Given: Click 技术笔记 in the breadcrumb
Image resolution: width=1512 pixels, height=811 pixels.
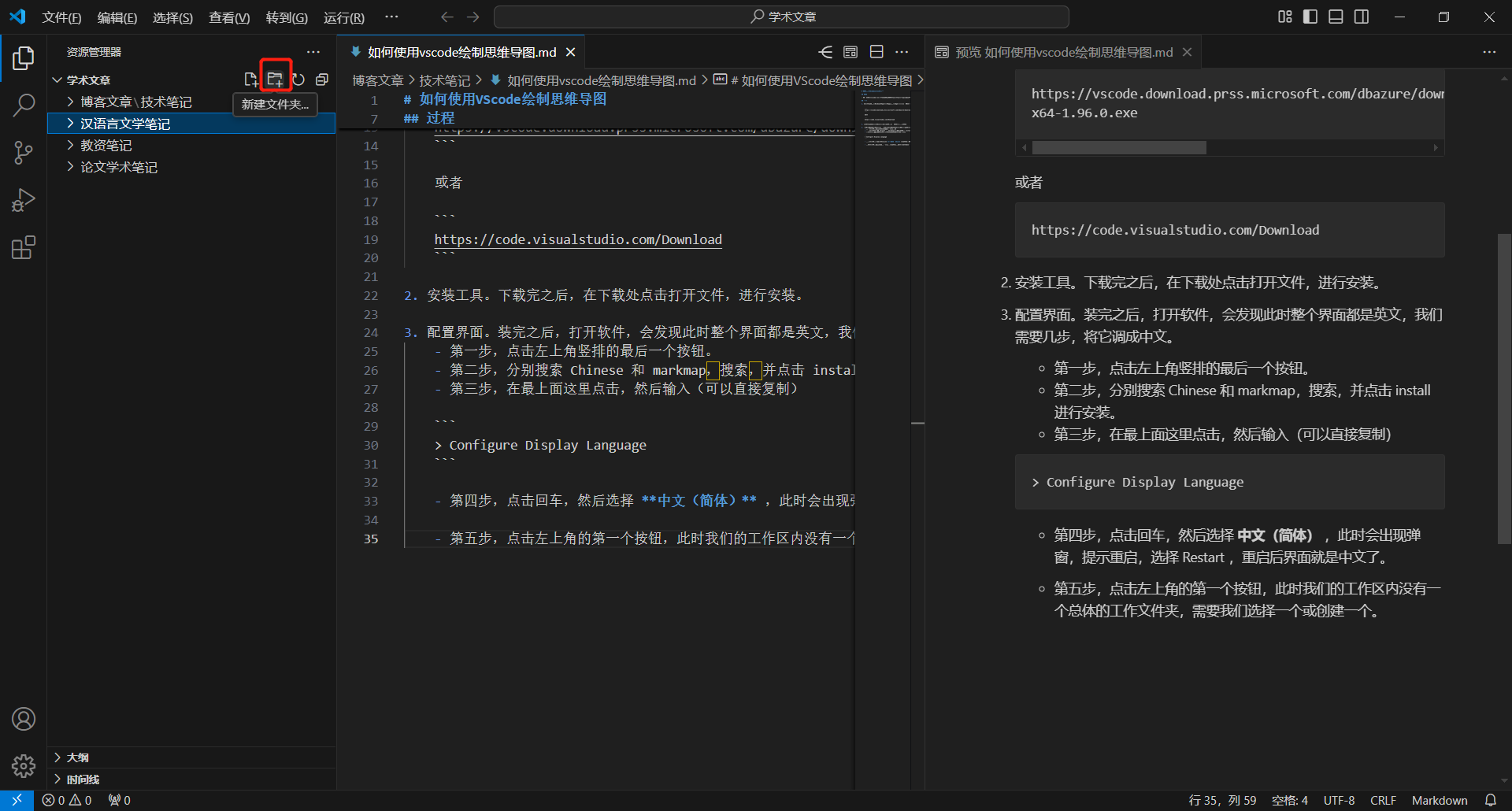Looking at the screenshot, I should (x=444, y=80).
